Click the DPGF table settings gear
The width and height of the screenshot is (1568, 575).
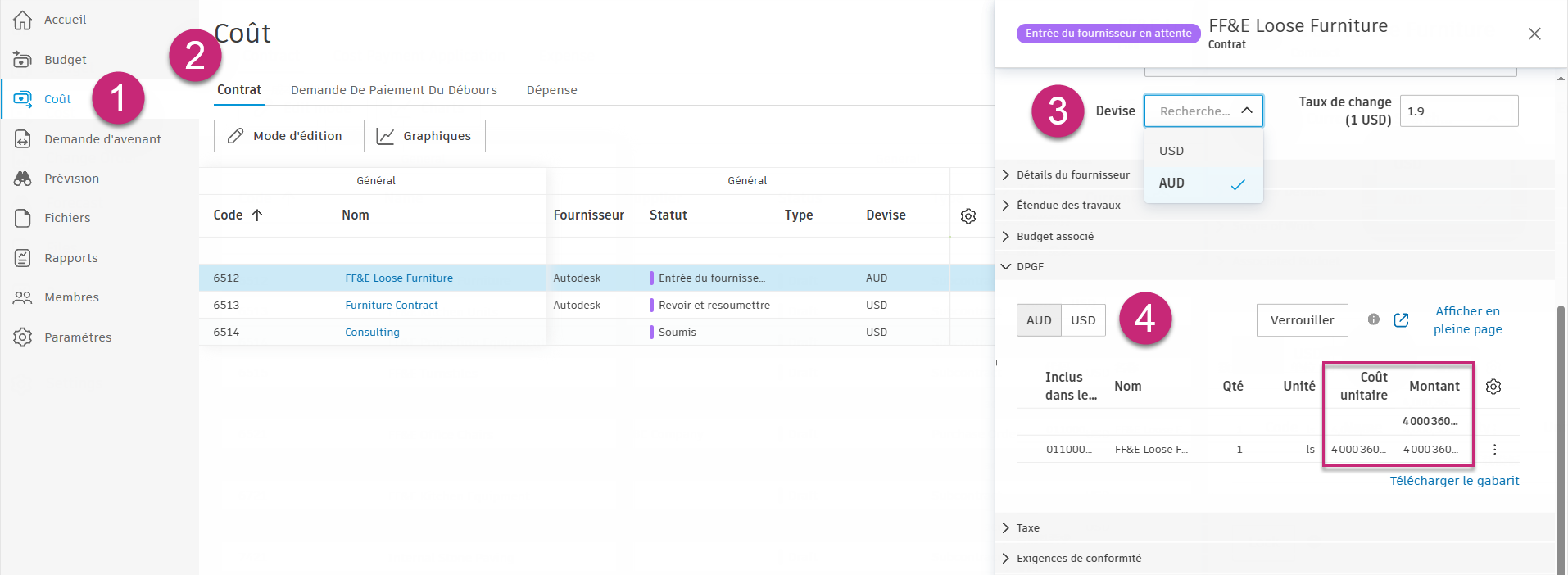[1493, 387]
